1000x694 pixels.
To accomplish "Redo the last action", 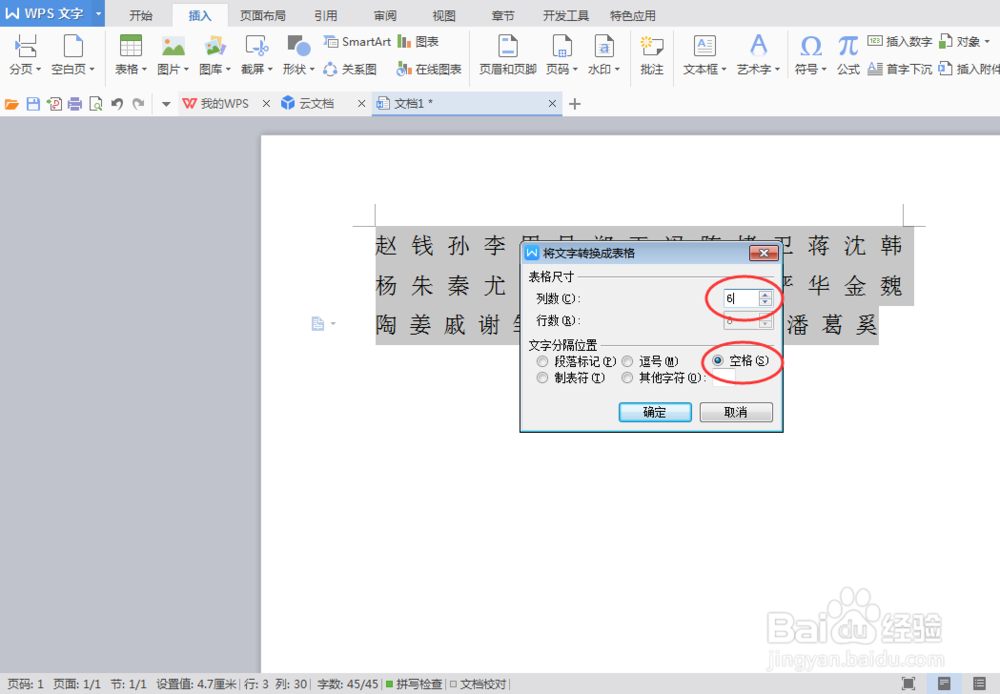I will tap(138, 104).
